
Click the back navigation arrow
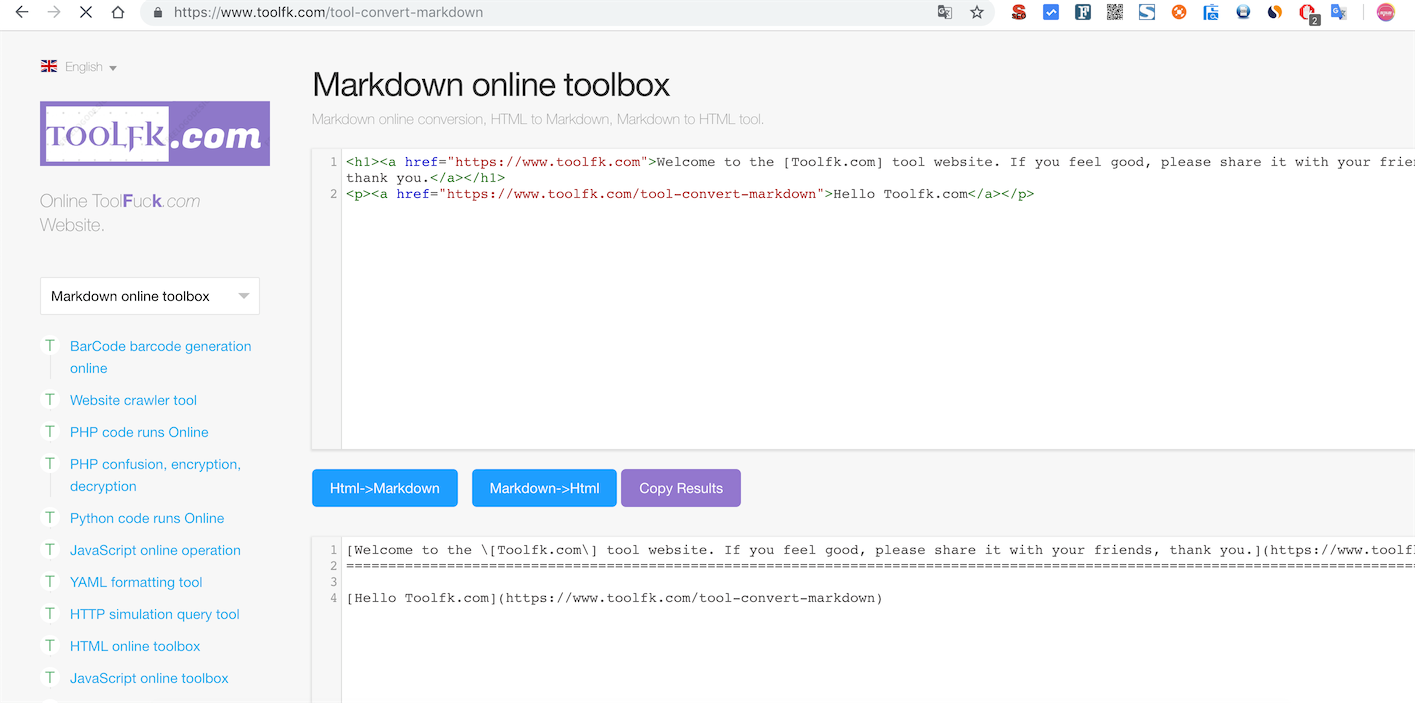pyautogui.click(x=22, y=13)
